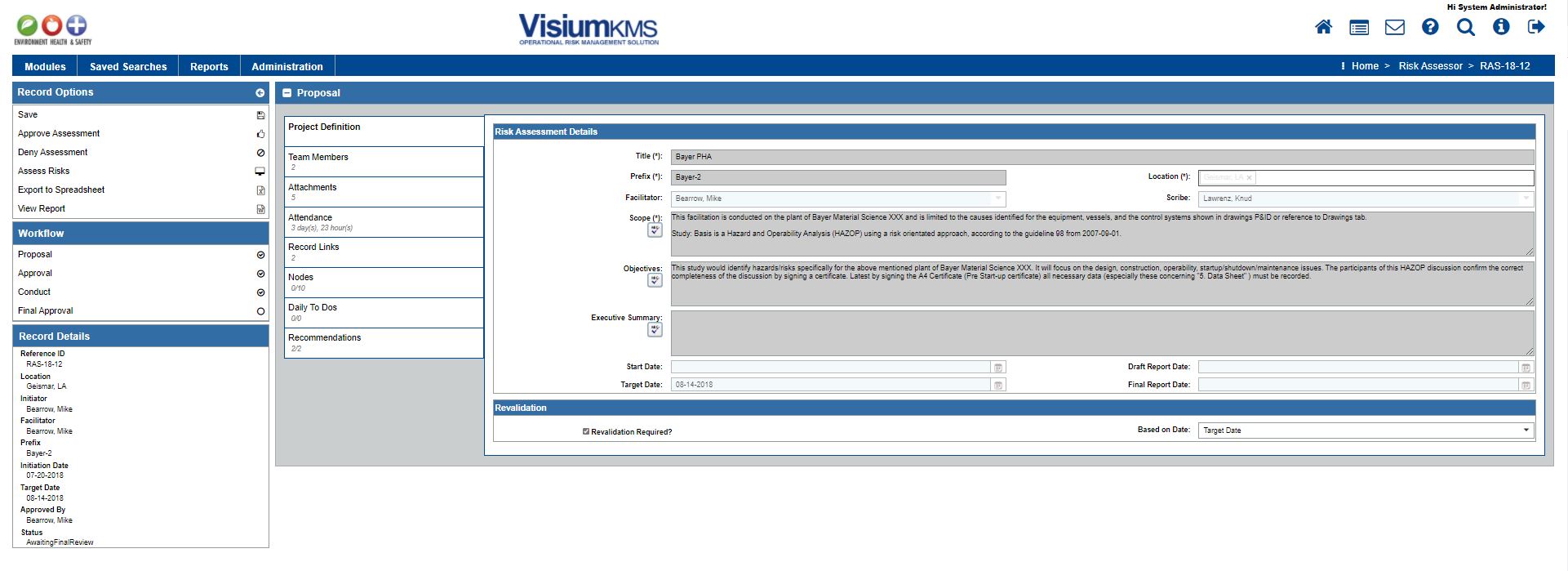1568x571 pixels.
Task: Select the Daily To Dos tab
Action: 384,313
